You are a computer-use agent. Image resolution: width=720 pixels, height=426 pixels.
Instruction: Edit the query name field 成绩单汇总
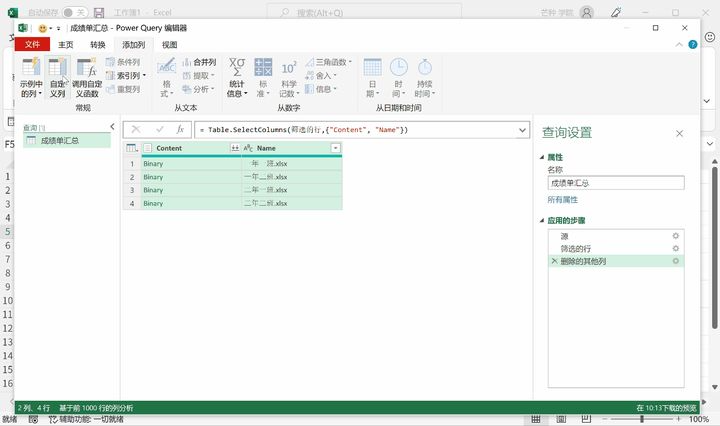click(x=616, y=183)
